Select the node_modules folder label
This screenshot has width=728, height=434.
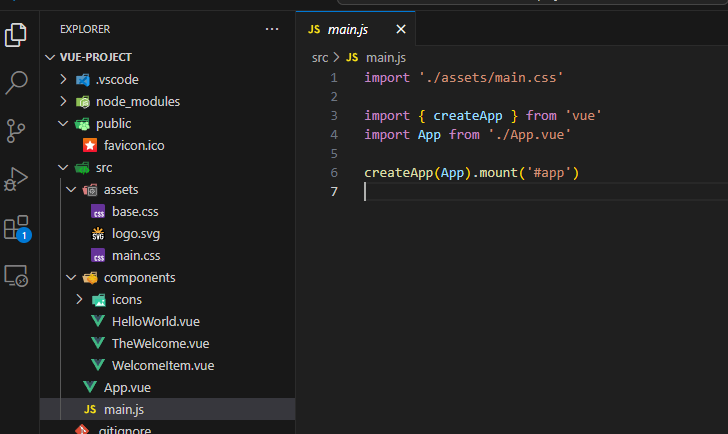(x=138, y=102)
